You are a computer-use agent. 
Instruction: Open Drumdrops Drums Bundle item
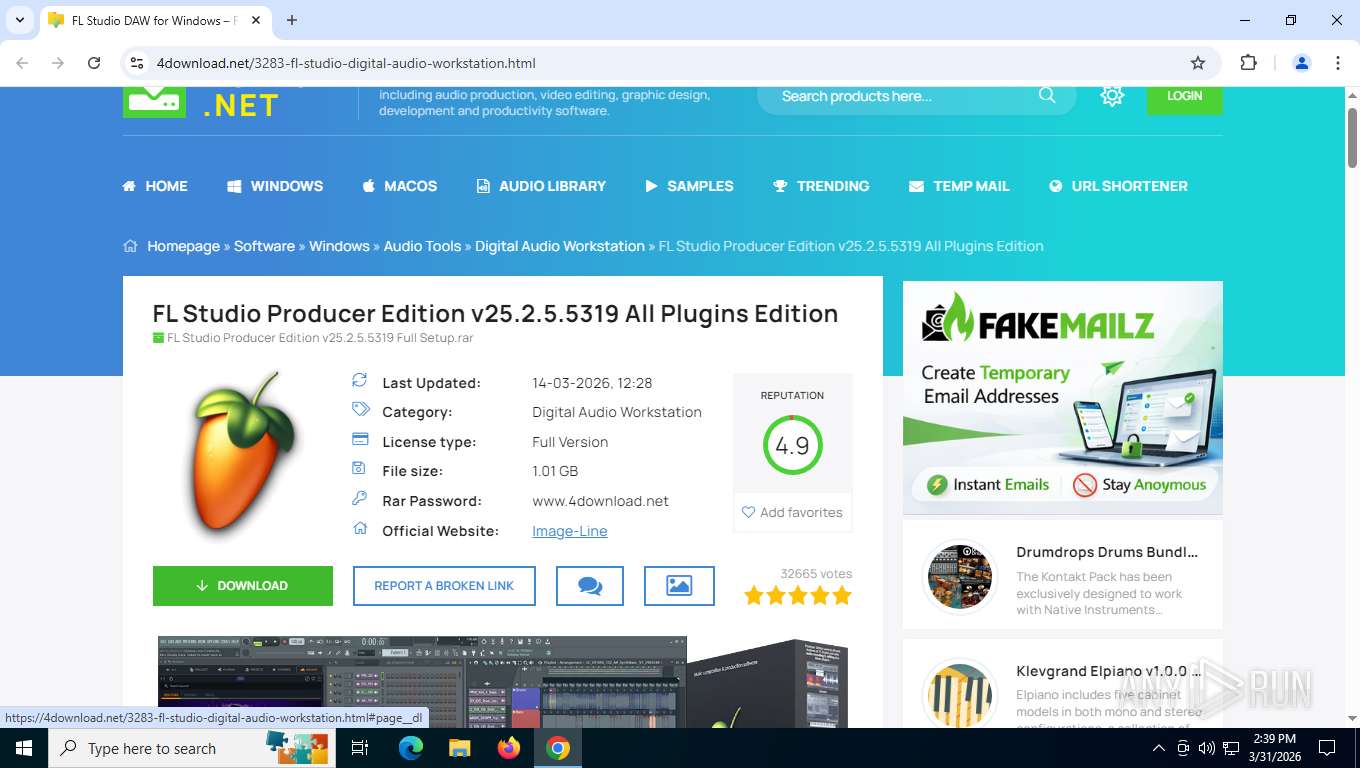(x=1107, y=552)
